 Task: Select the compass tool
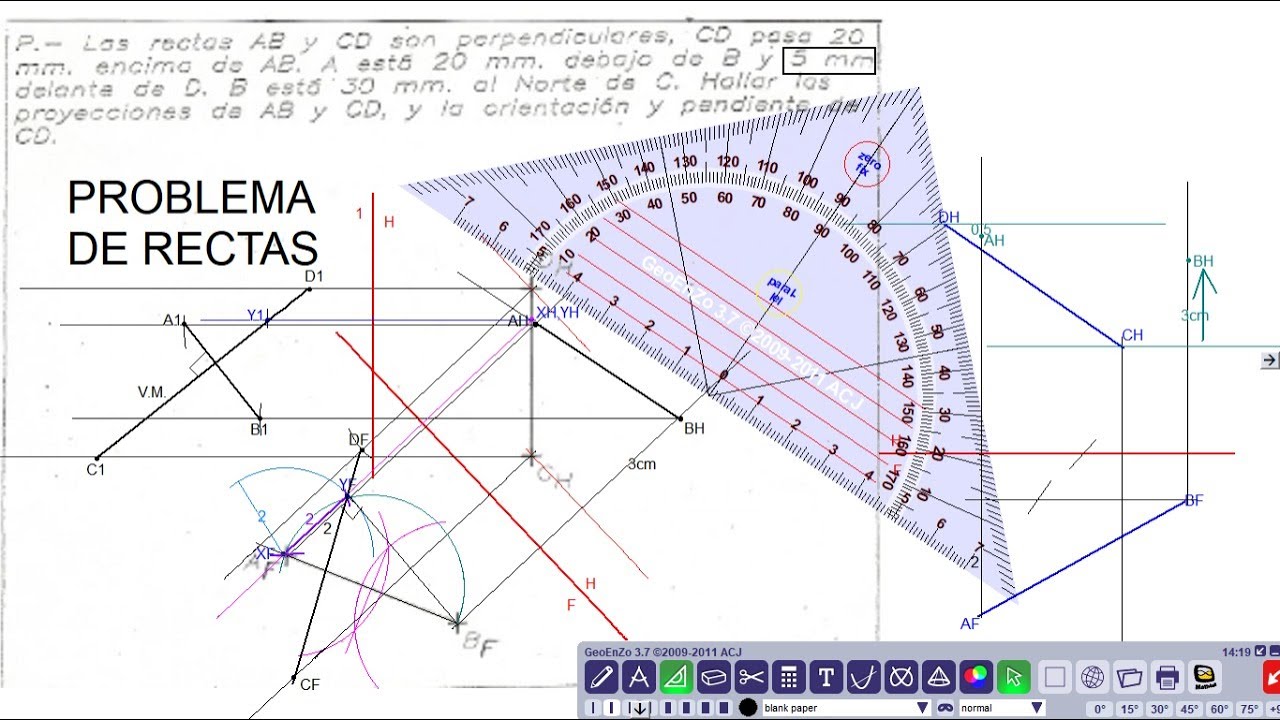[x=639, y=677]
